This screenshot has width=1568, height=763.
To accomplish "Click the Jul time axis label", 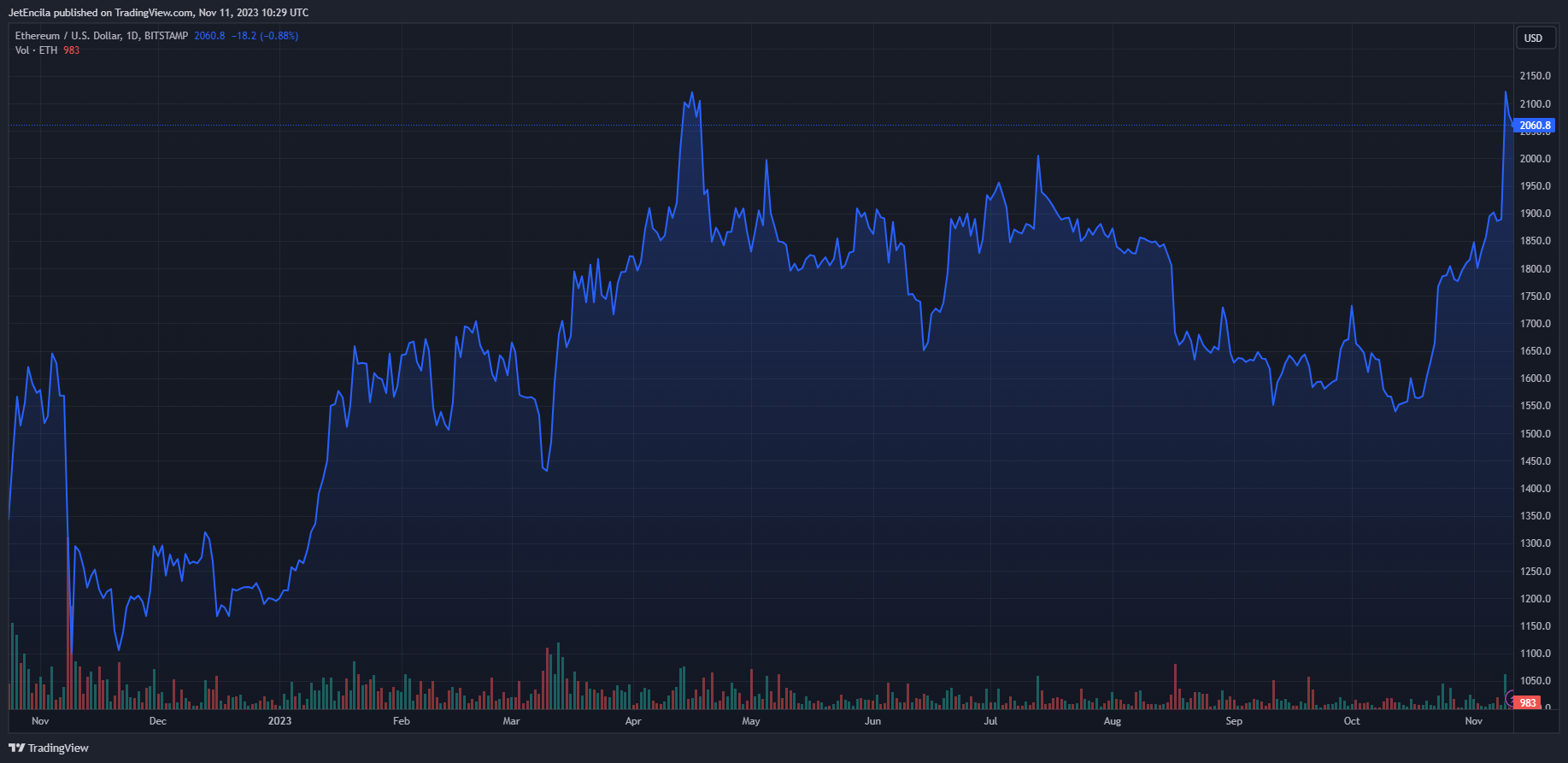I will click(x=990, y=721).
